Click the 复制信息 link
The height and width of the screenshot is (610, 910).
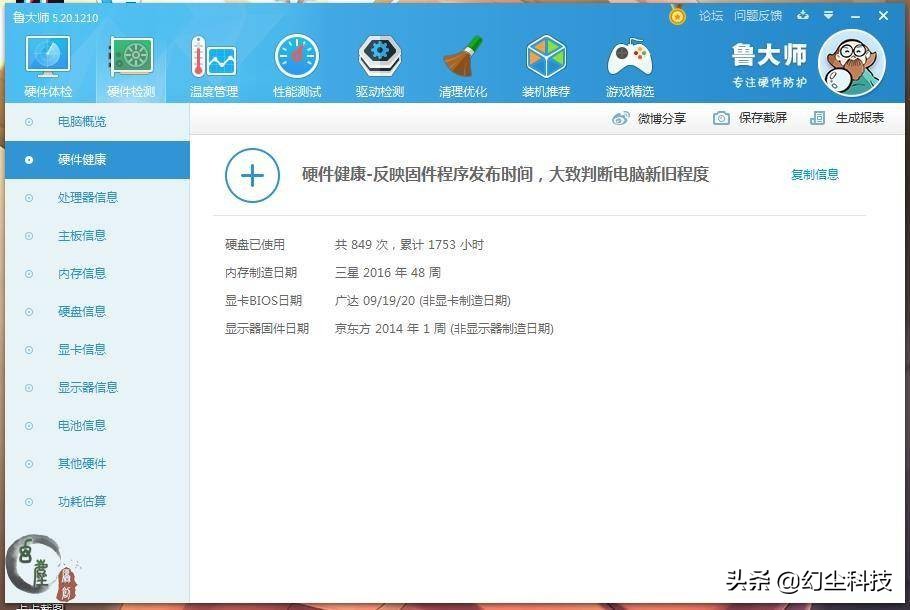click(x=815, y=173)
